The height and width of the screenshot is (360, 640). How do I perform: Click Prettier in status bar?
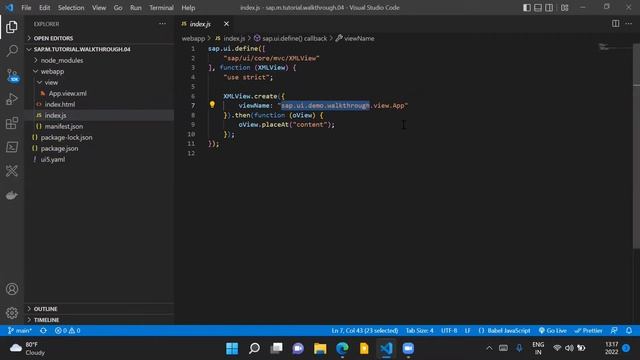tap(588, 330)
